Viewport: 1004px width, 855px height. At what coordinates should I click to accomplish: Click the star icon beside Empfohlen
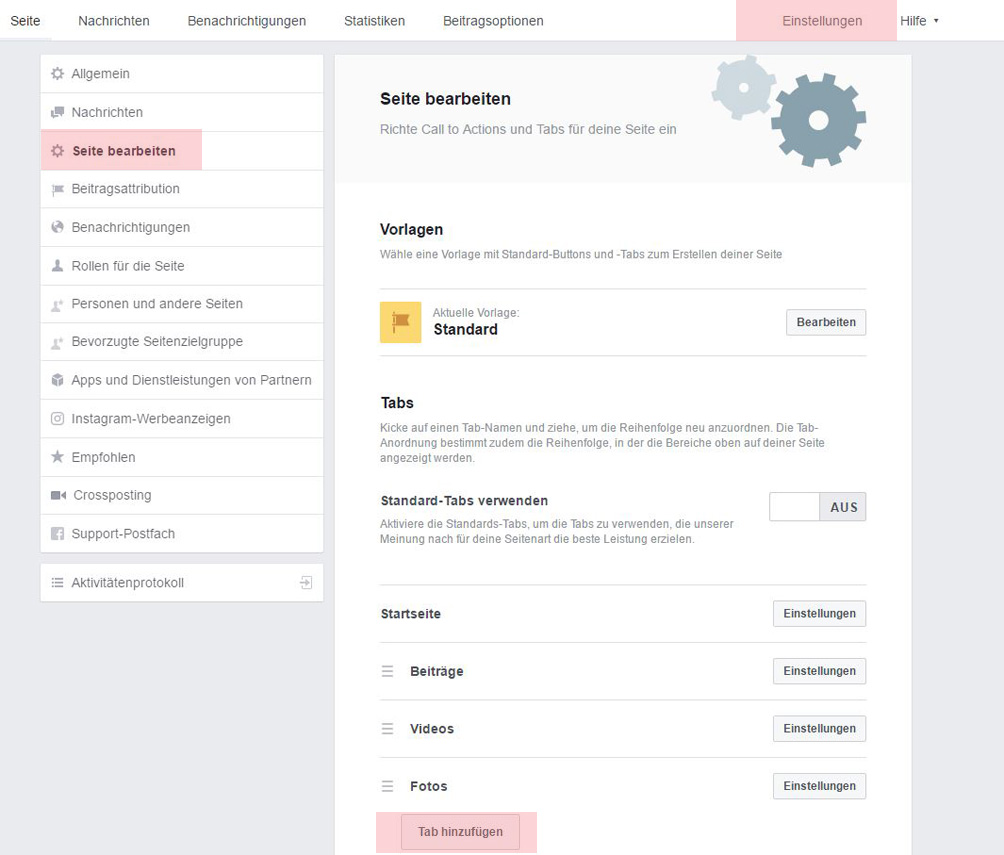[x=57, y=457]
